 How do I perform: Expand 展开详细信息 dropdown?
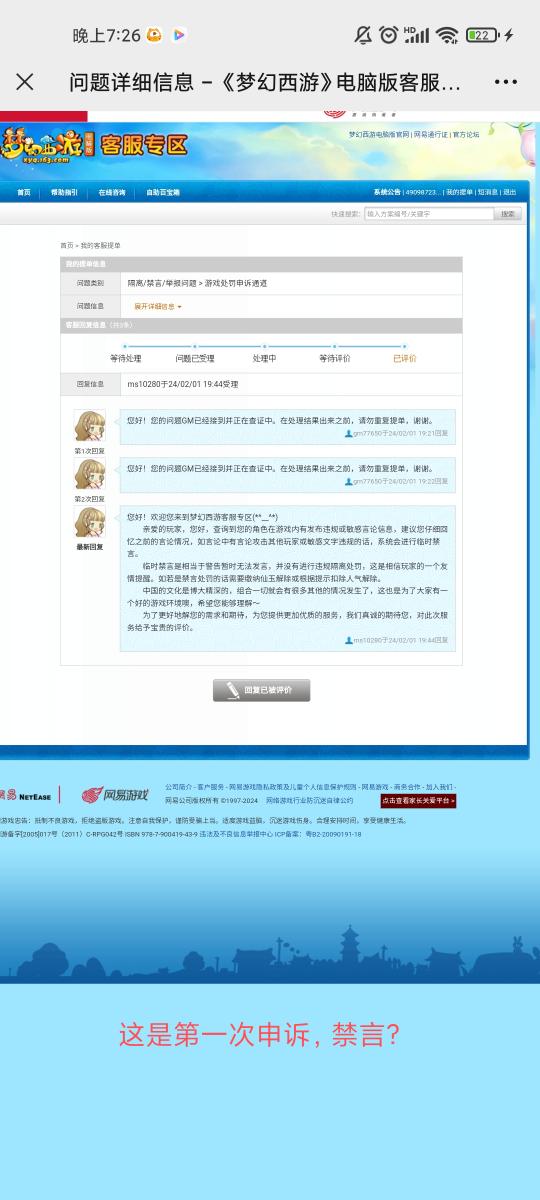click(x=158, y=306)
